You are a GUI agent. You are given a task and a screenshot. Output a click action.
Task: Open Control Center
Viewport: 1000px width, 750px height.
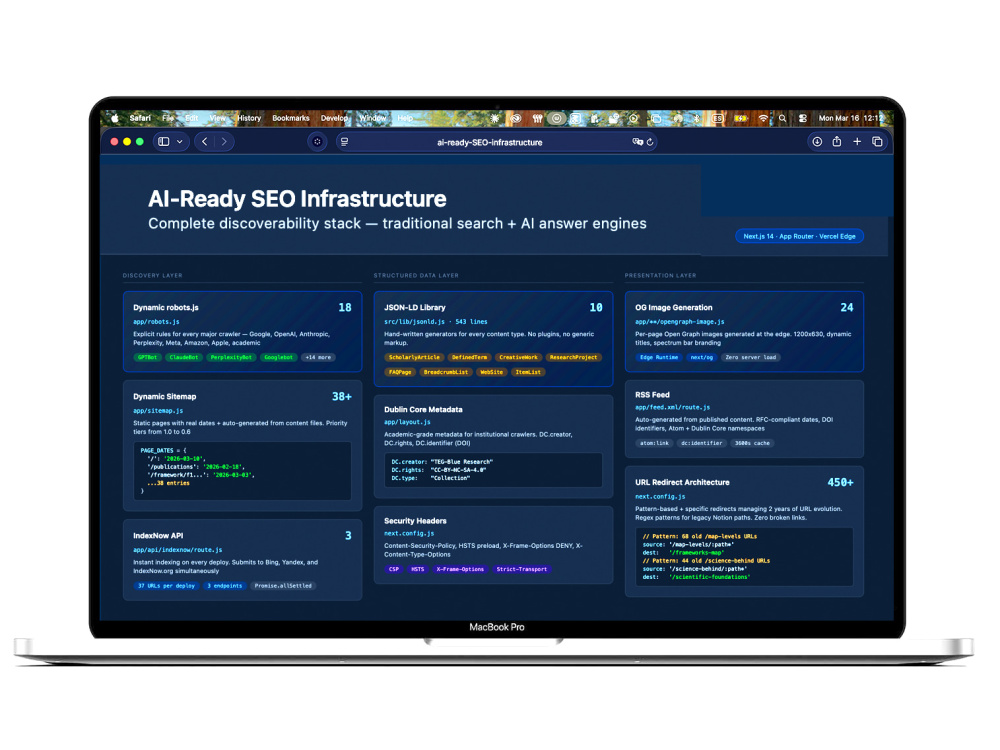pyautogui.click(x=802, y=118)
